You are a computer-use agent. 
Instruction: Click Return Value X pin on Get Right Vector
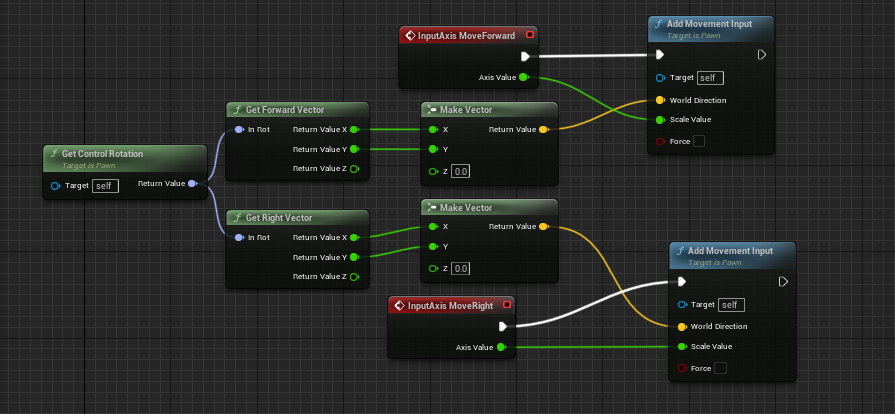354,238
